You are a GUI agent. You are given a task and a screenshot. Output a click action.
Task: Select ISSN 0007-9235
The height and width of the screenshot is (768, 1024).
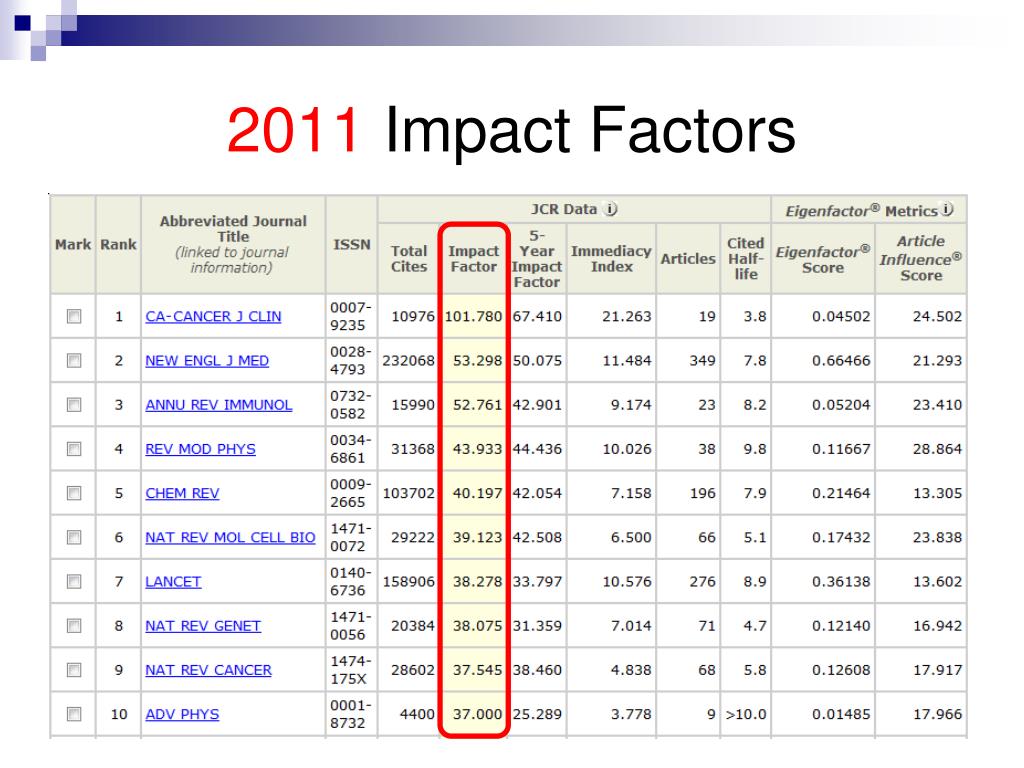(351, 316)
